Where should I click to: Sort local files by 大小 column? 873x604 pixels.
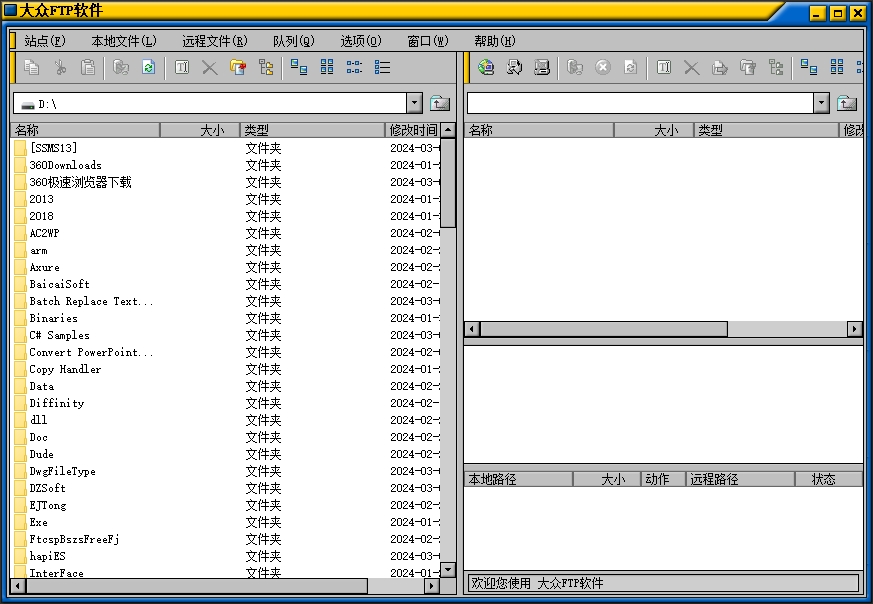(200, 130)
